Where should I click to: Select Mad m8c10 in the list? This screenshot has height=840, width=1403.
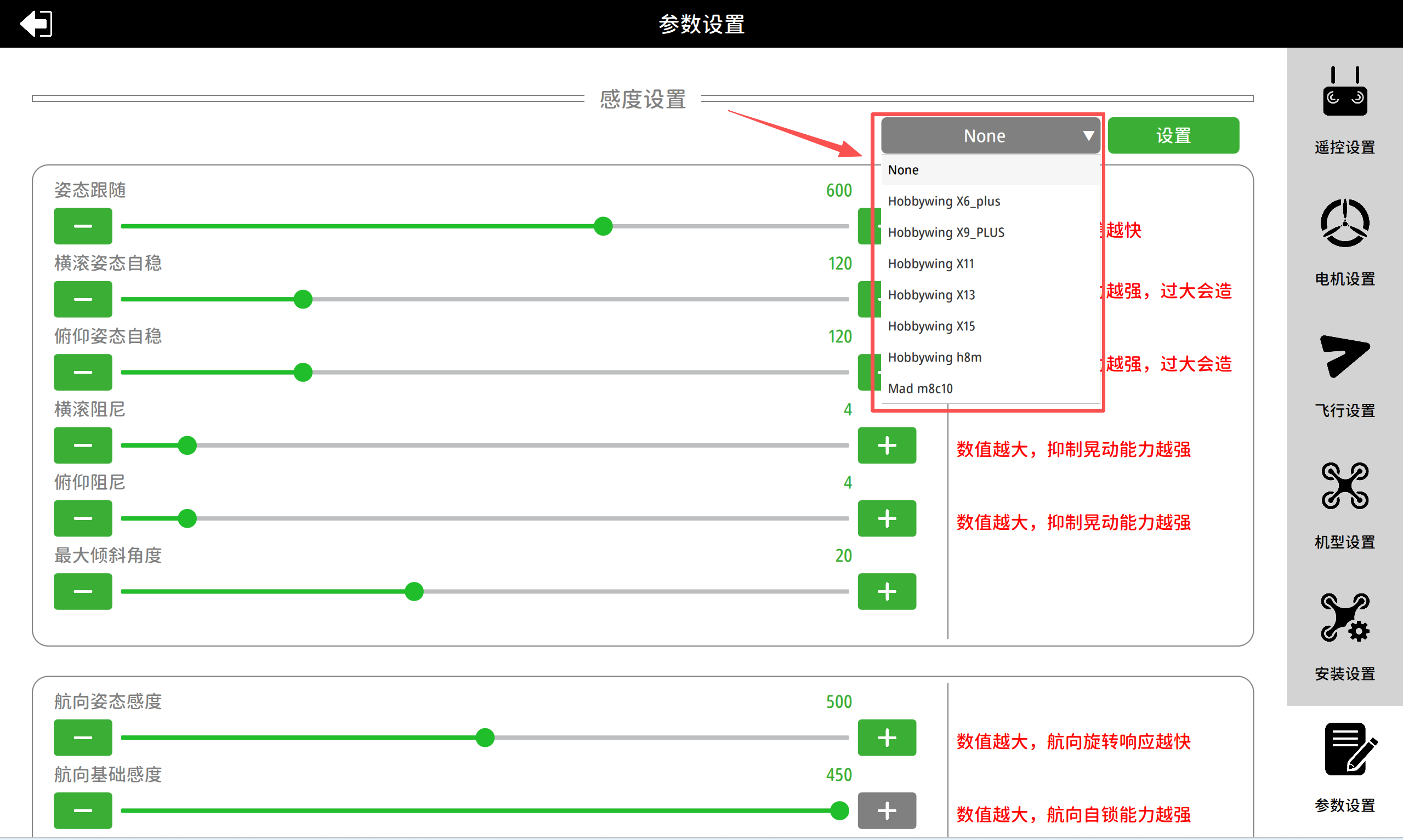click(920, 389)
